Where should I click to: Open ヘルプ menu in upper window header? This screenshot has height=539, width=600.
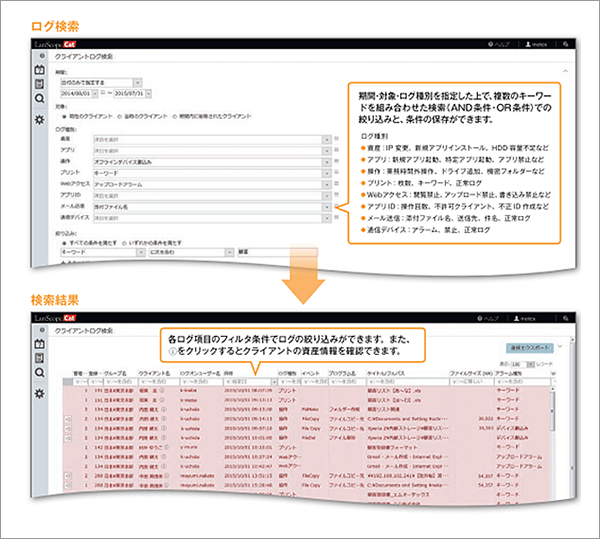(498, 45)
